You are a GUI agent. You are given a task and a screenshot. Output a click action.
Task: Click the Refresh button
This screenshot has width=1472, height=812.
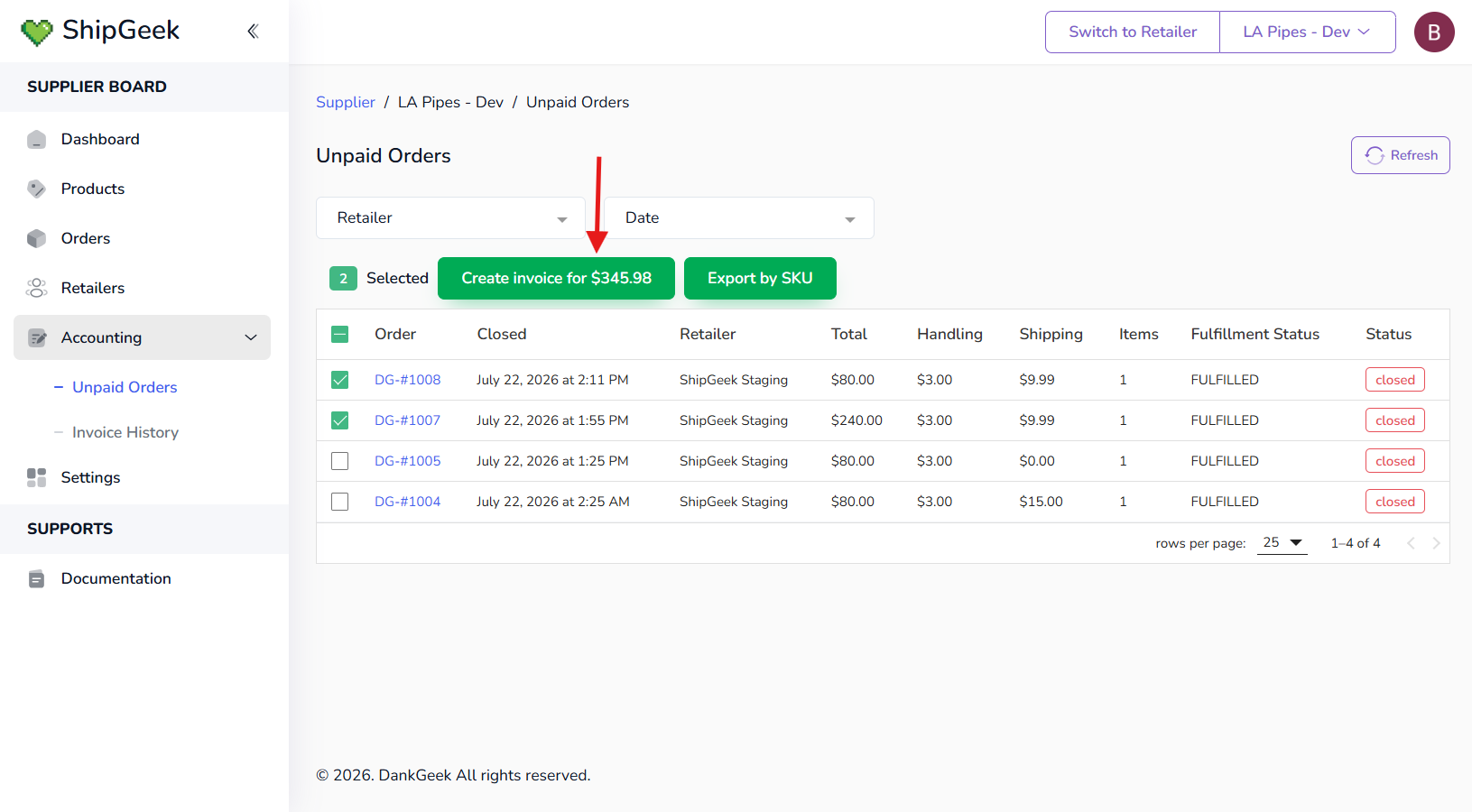click(1401, 155)
